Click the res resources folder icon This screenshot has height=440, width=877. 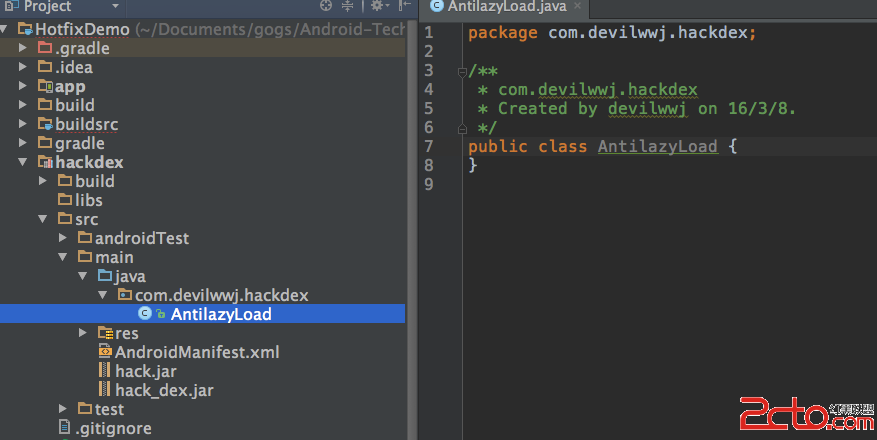(x=106, y=333)
